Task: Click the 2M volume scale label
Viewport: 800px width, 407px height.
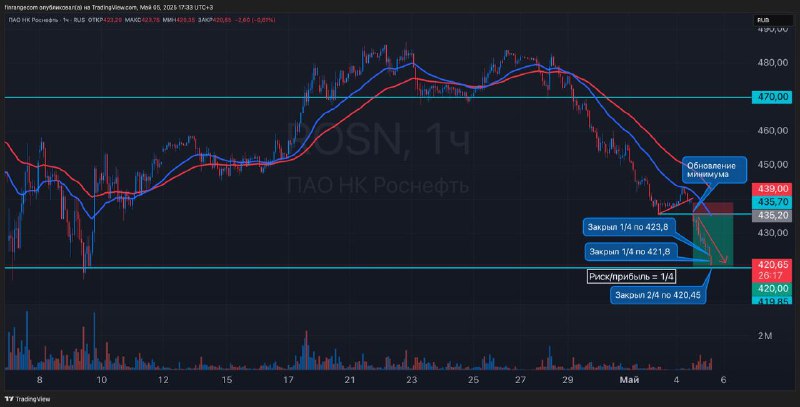Action: 765,336
